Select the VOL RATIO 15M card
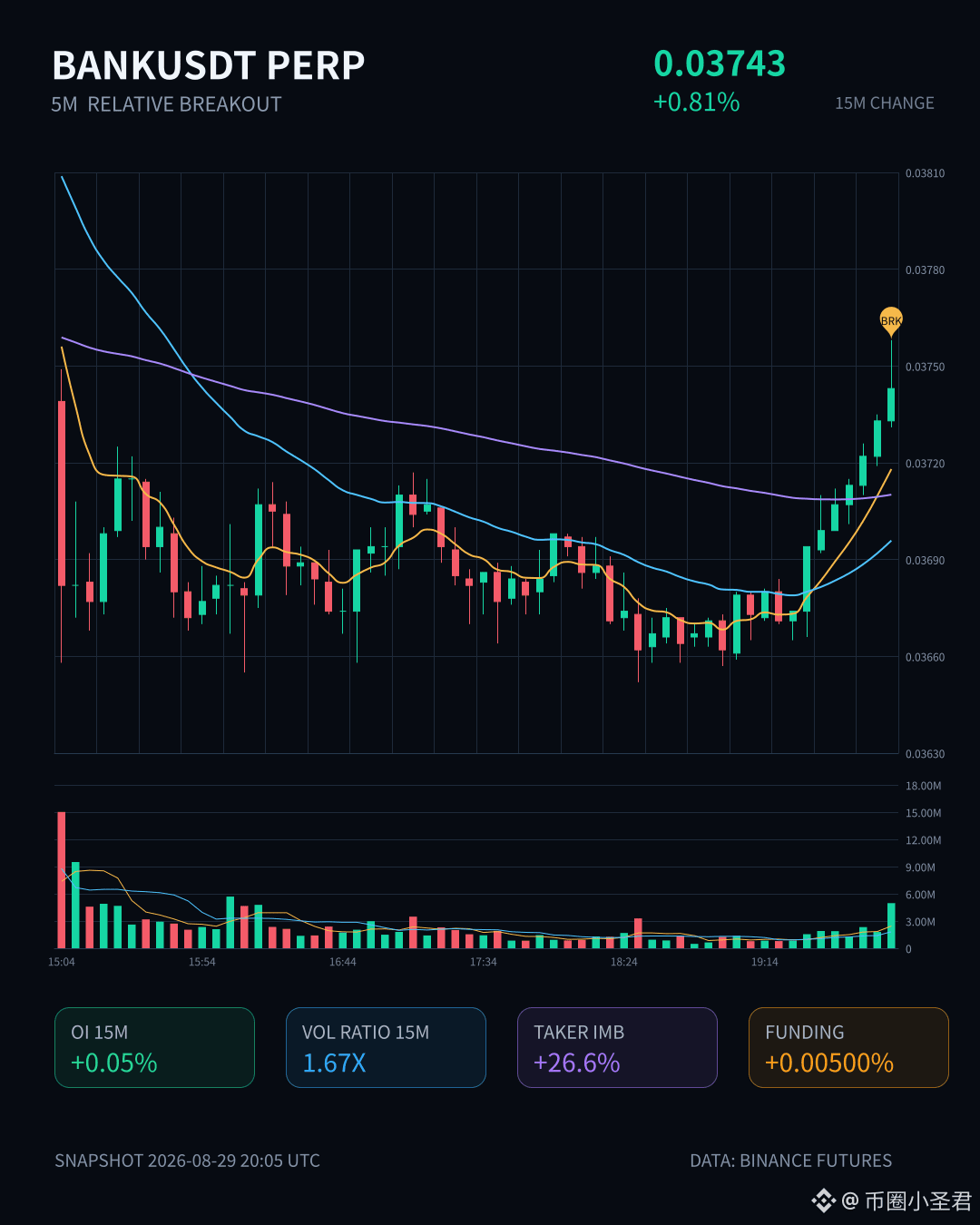980x1225 pixels. point(386,1047)
